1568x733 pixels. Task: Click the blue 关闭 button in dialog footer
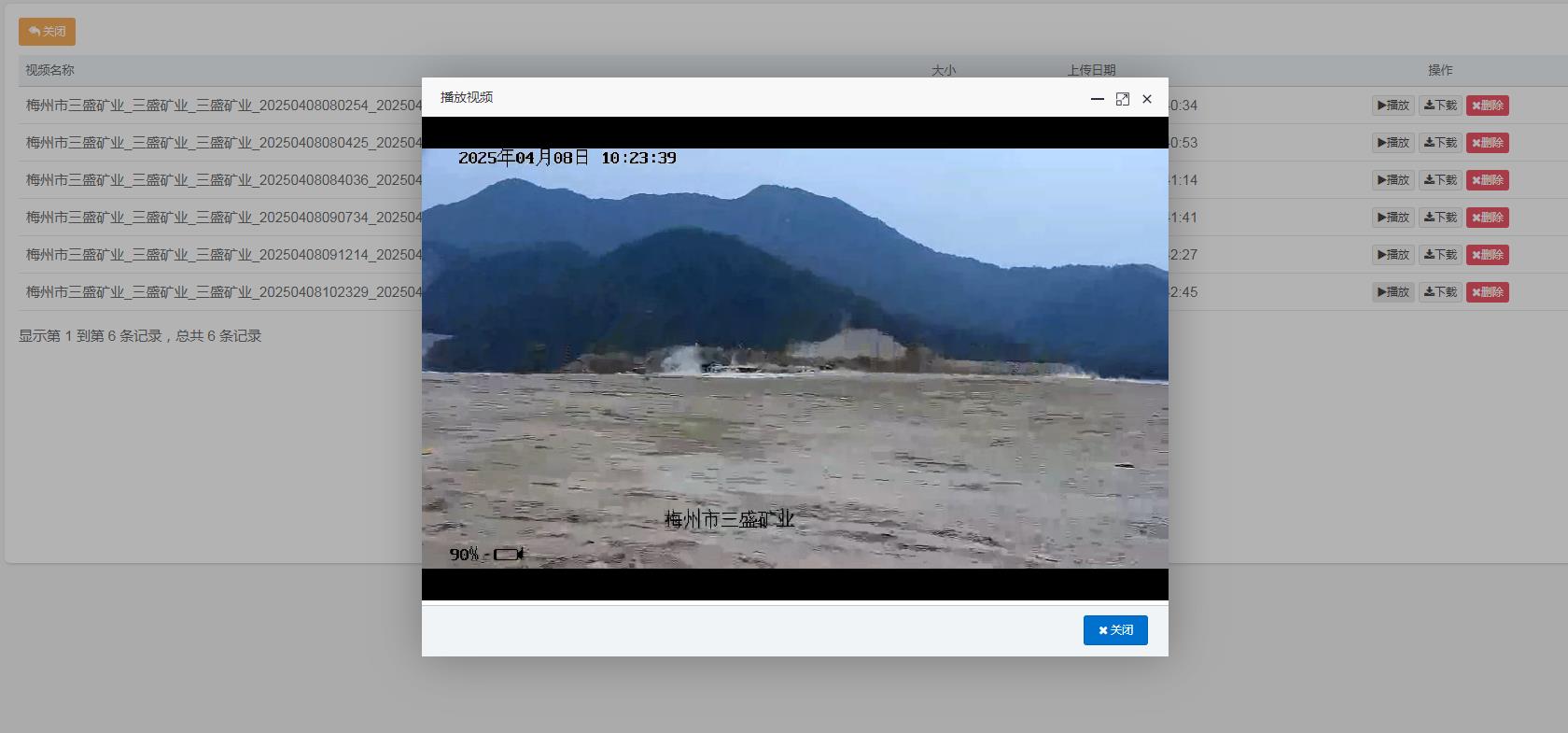point(1115,630)
